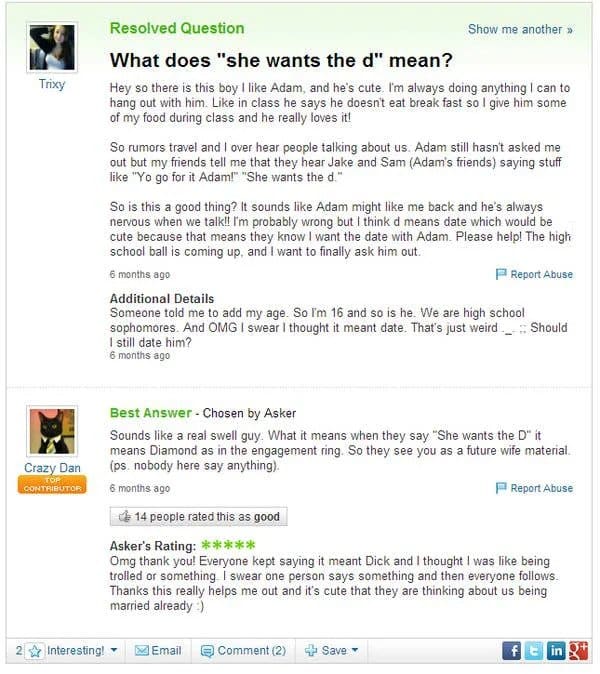Open Trixy's profile picture
Image resolution: width=600 pixels, height=674 pixels.
pyautogui.click(x=52, y=47)
